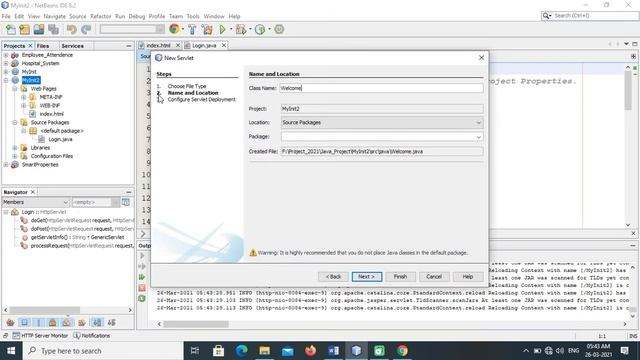640x360 pixels.
Task: Click the Help button in dialog
Action: tap(468, 276)
